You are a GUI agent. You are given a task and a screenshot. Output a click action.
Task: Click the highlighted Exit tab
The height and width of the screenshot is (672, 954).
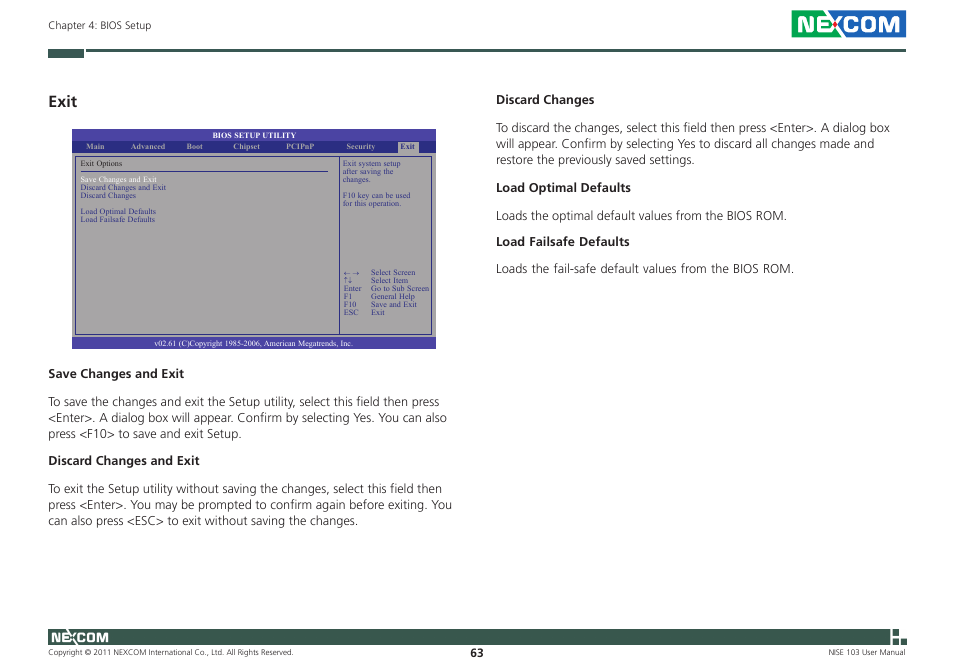(408, 147)
